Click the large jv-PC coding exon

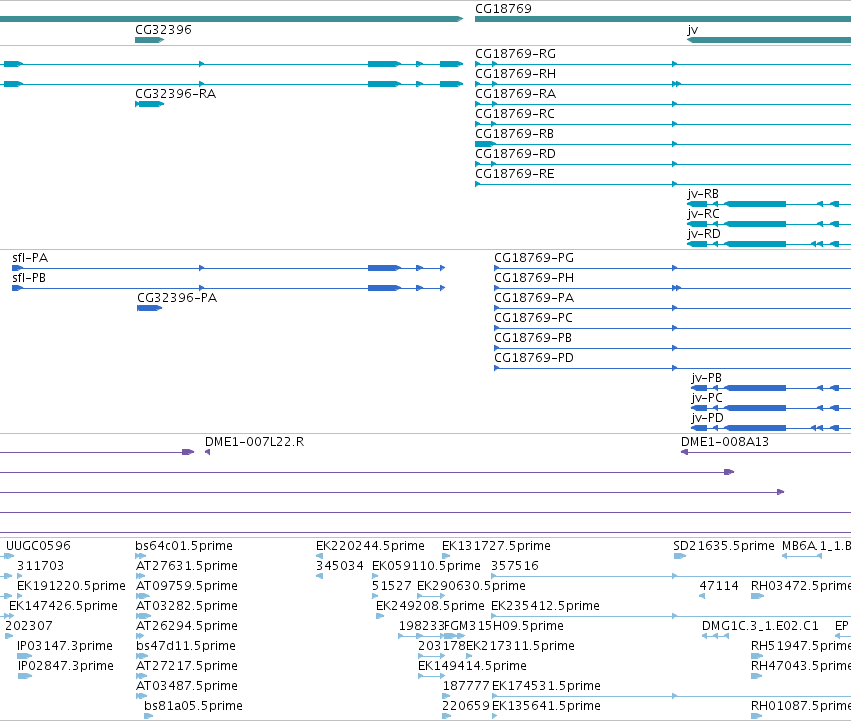point(755,408)
